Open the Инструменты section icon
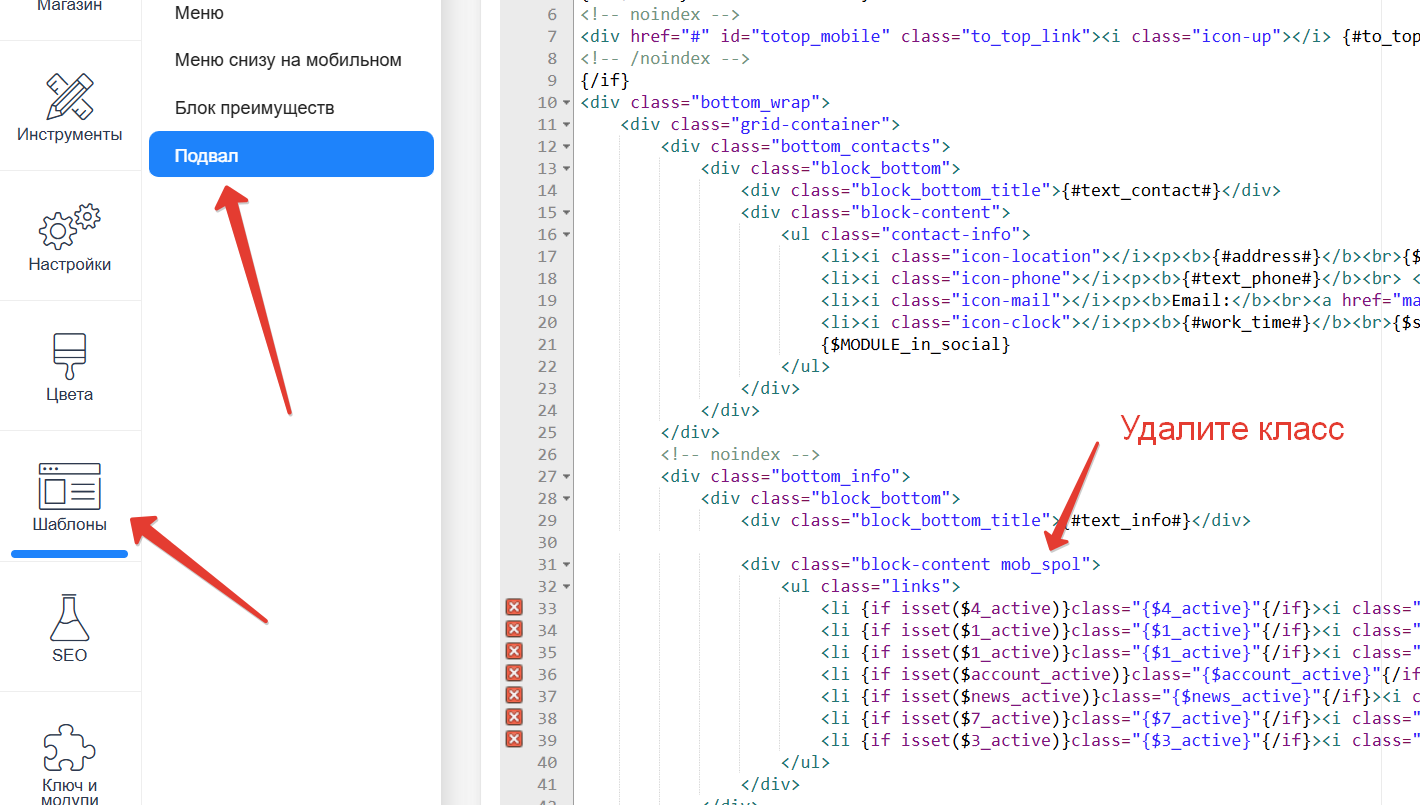The width and height of the screenshot is (1420, 805). click(x=70, y=97)
